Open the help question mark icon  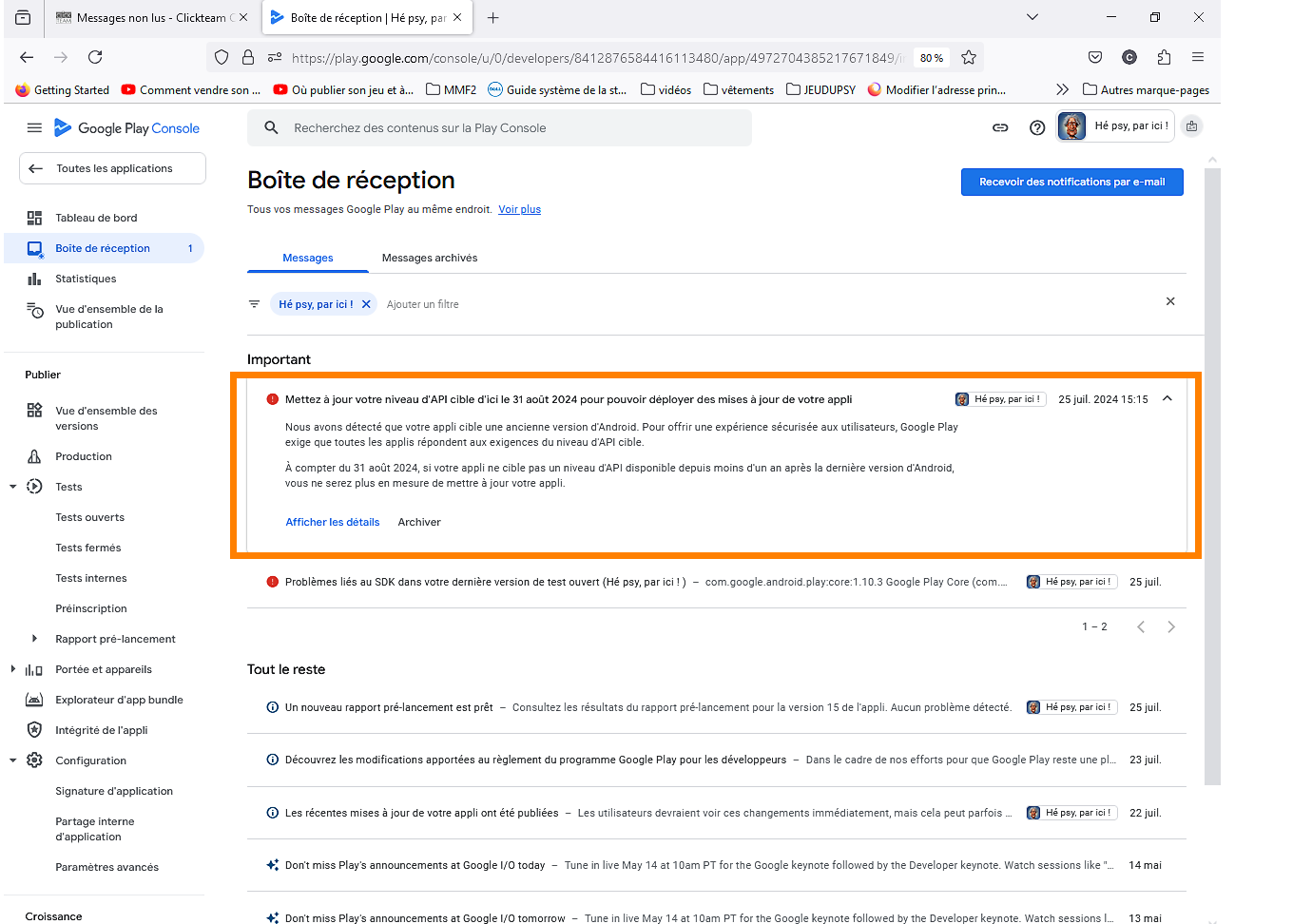(1037, 127)
